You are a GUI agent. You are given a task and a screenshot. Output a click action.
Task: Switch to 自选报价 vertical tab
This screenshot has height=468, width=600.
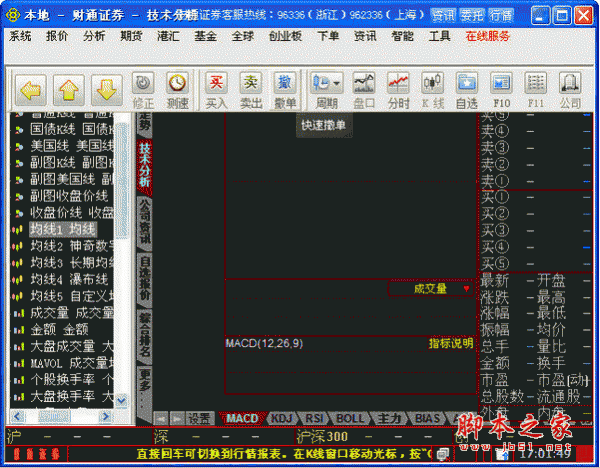pos(144,280)
